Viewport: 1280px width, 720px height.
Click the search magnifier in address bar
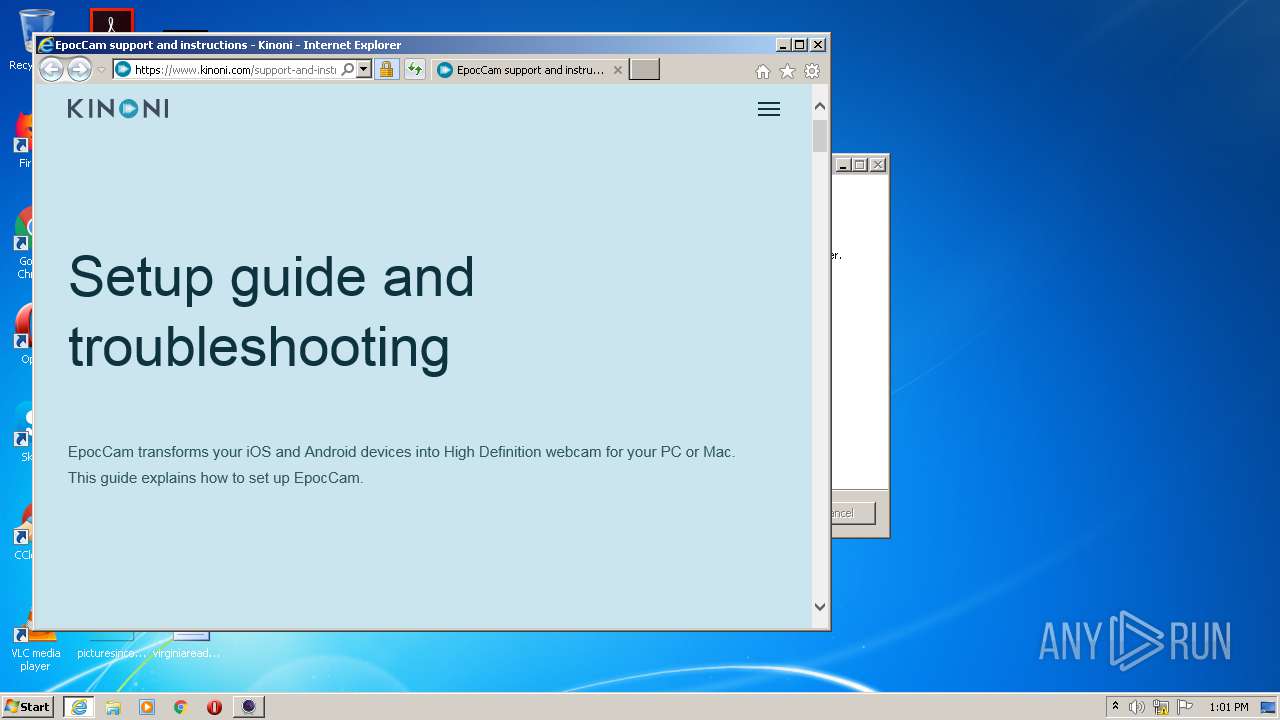(x=347, y=70)
